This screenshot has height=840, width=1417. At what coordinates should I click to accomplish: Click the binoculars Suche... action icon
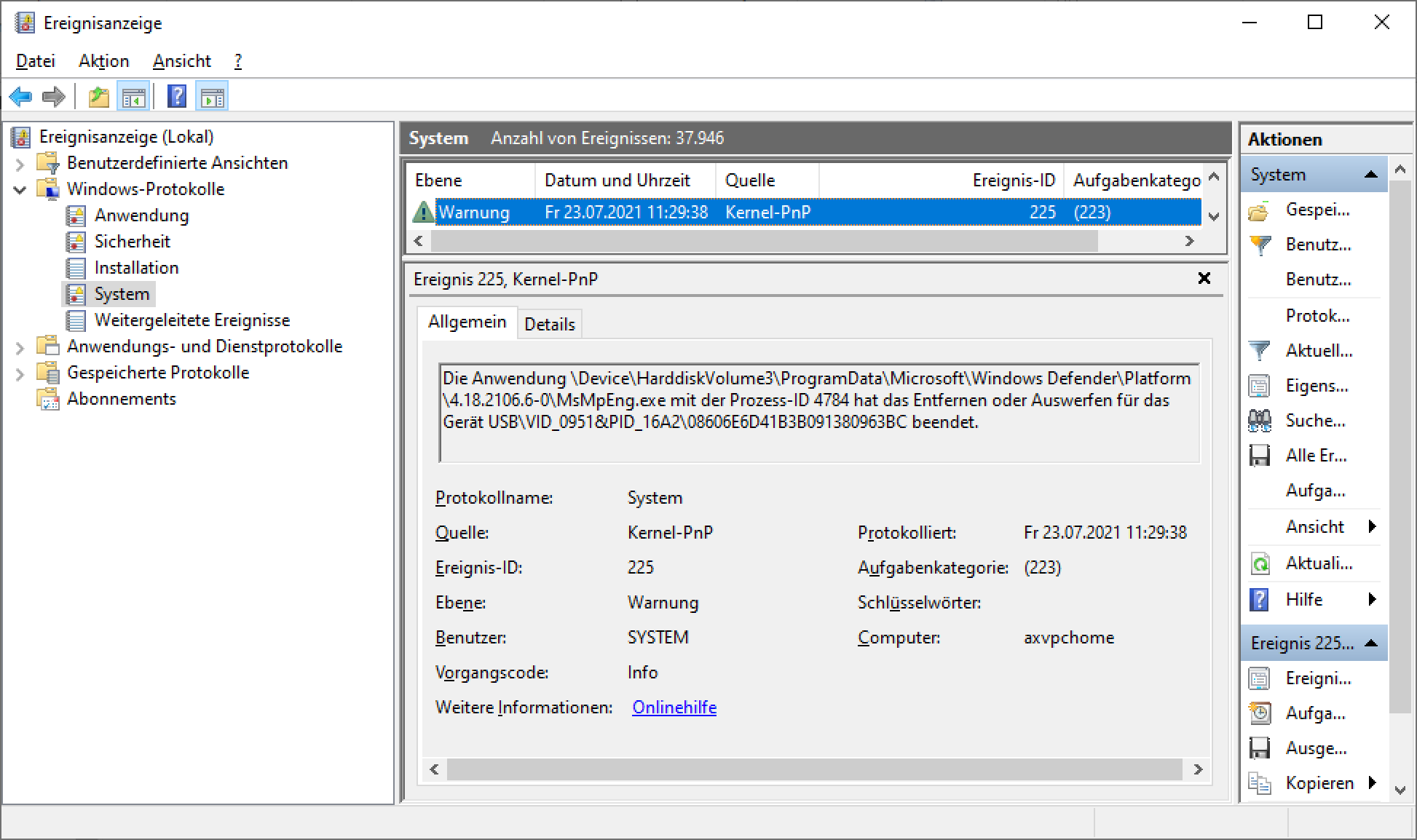point(1259,421)
